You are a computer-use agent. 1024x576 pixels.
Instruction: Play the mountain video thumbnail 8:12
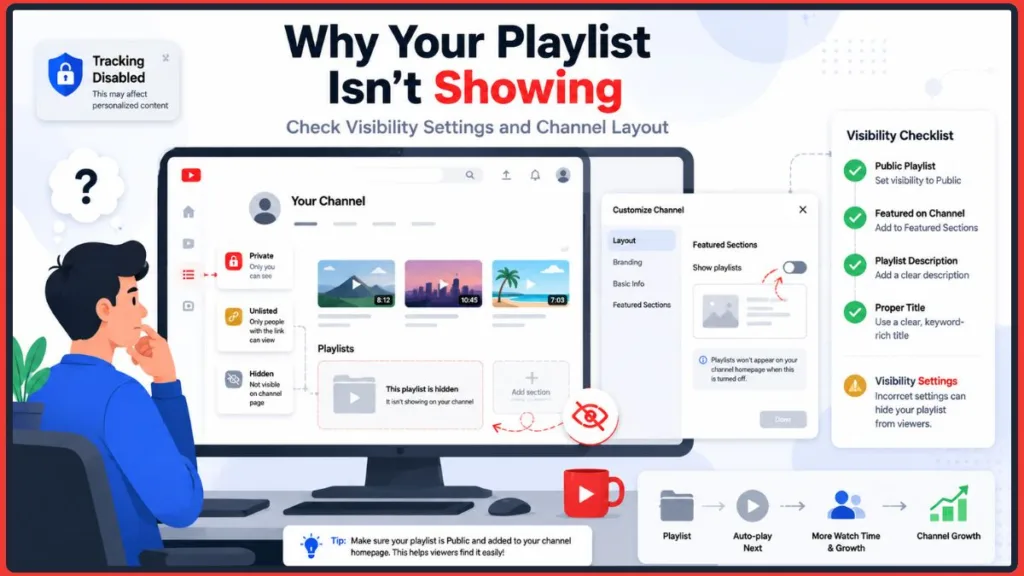click(356, 283)
